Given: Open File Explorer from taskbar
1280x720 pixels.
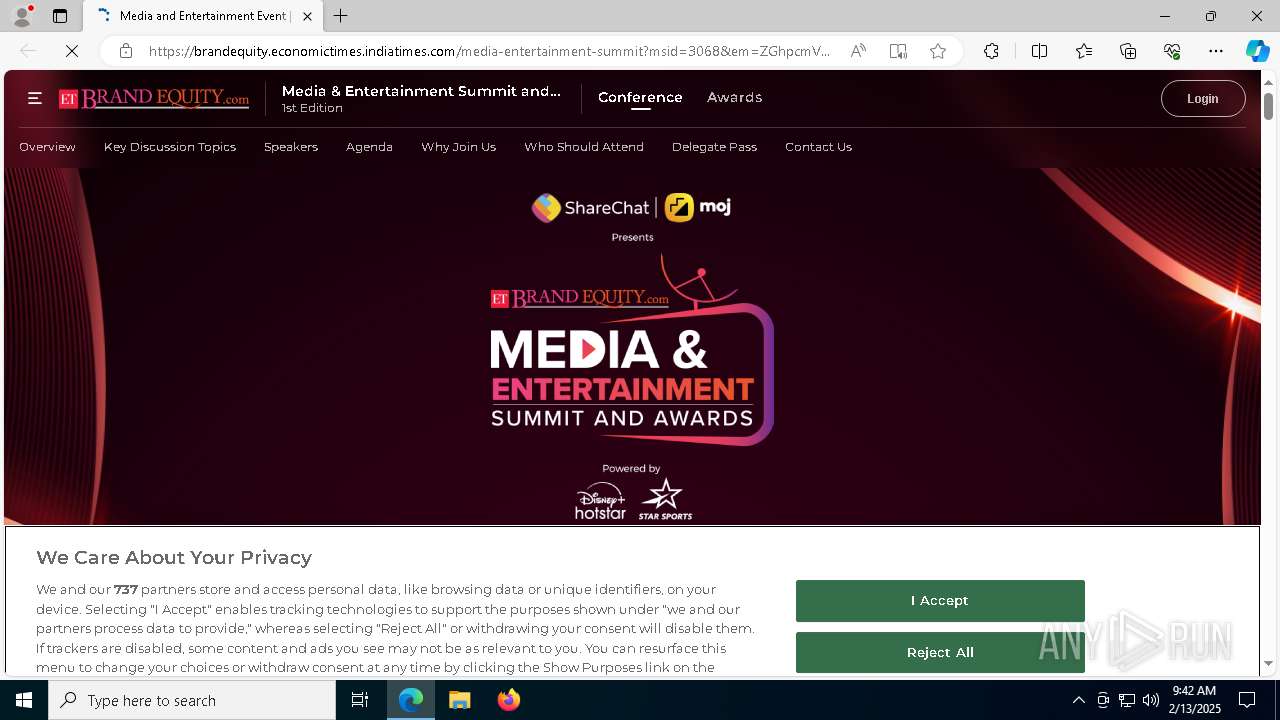Looking at the screenshot, I should click(459, 700).
